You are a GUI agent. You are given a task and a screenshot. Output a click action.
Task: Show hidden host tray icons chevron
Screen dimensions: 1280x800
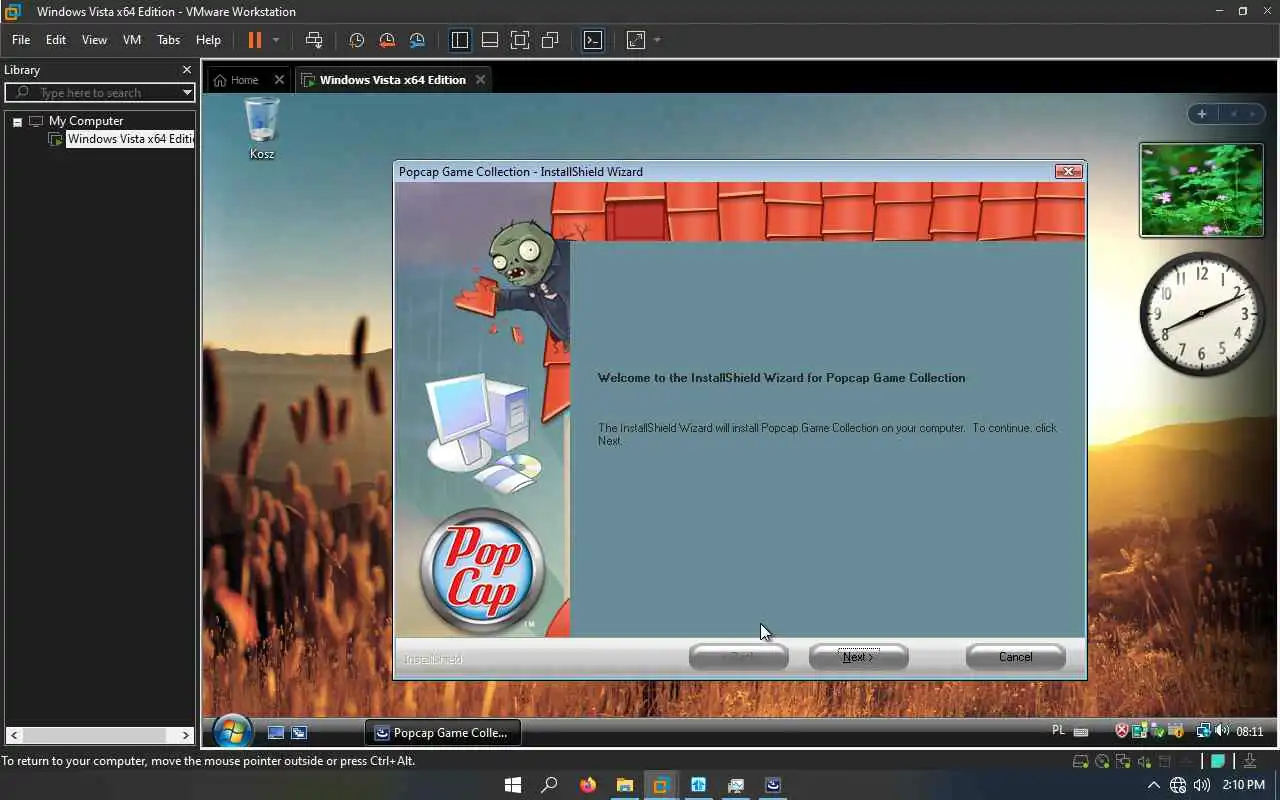tap(1153, 786)
